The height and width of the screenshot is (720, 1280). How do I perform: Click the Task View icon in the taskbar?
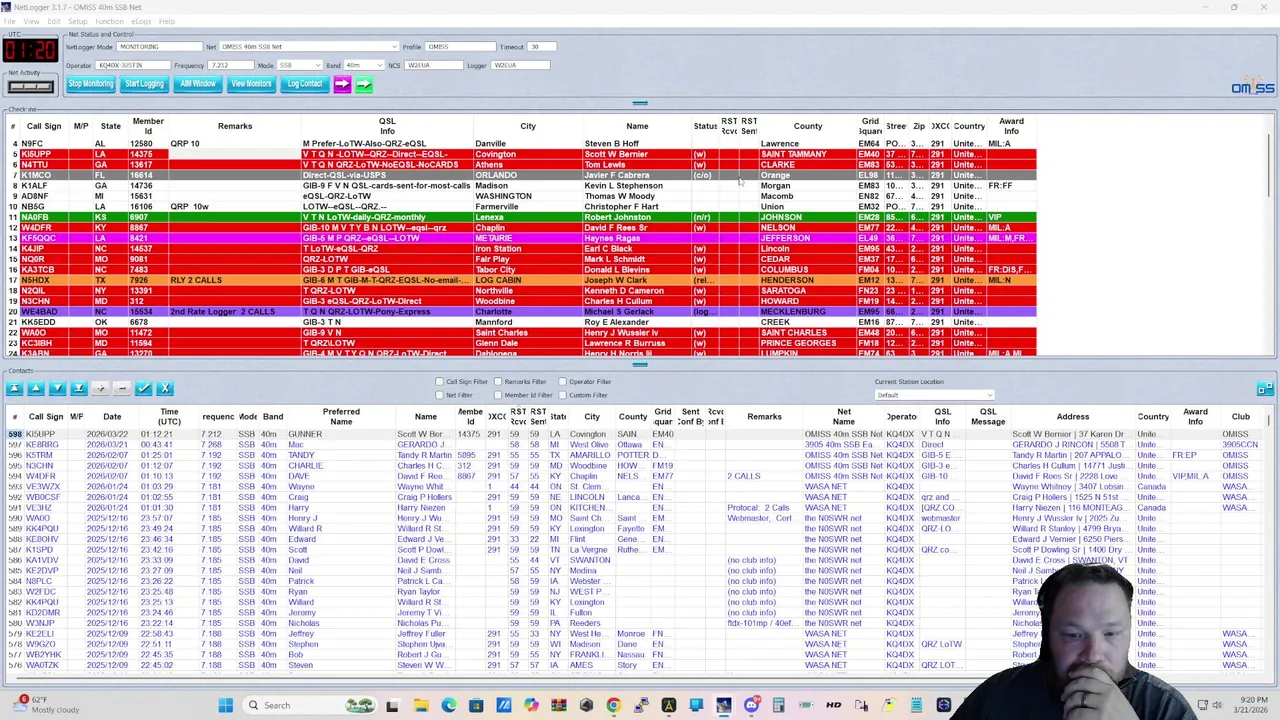392,705
